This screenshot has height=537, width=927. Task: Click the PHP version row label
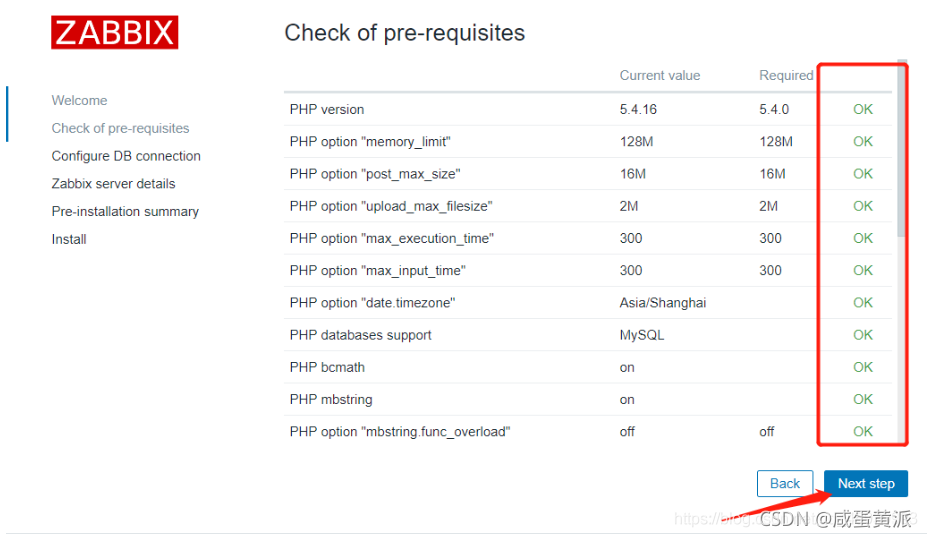click(326, 109)
